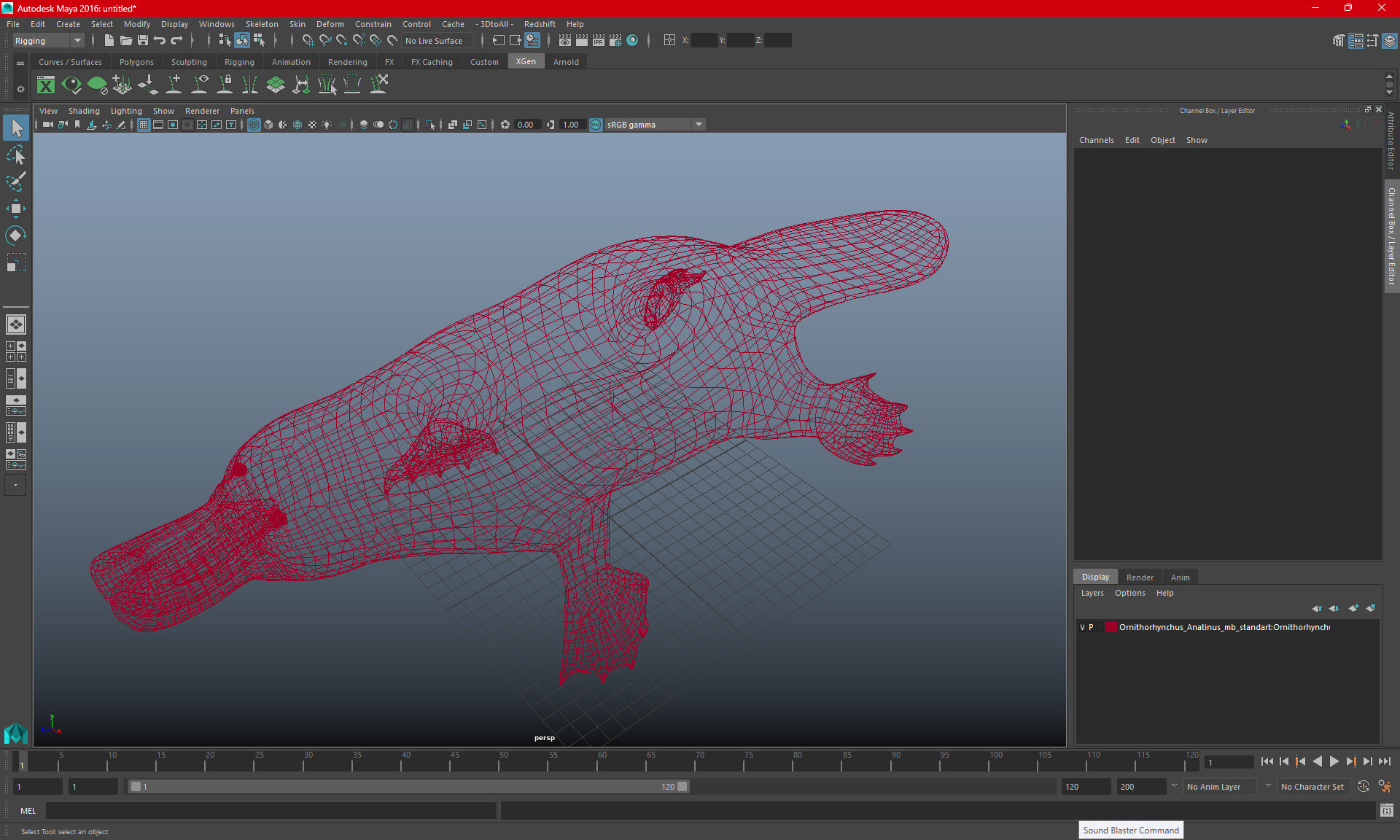Open the No Anim Layer dropdown arrow
1400x840 pixels.
coord(1174,786)
